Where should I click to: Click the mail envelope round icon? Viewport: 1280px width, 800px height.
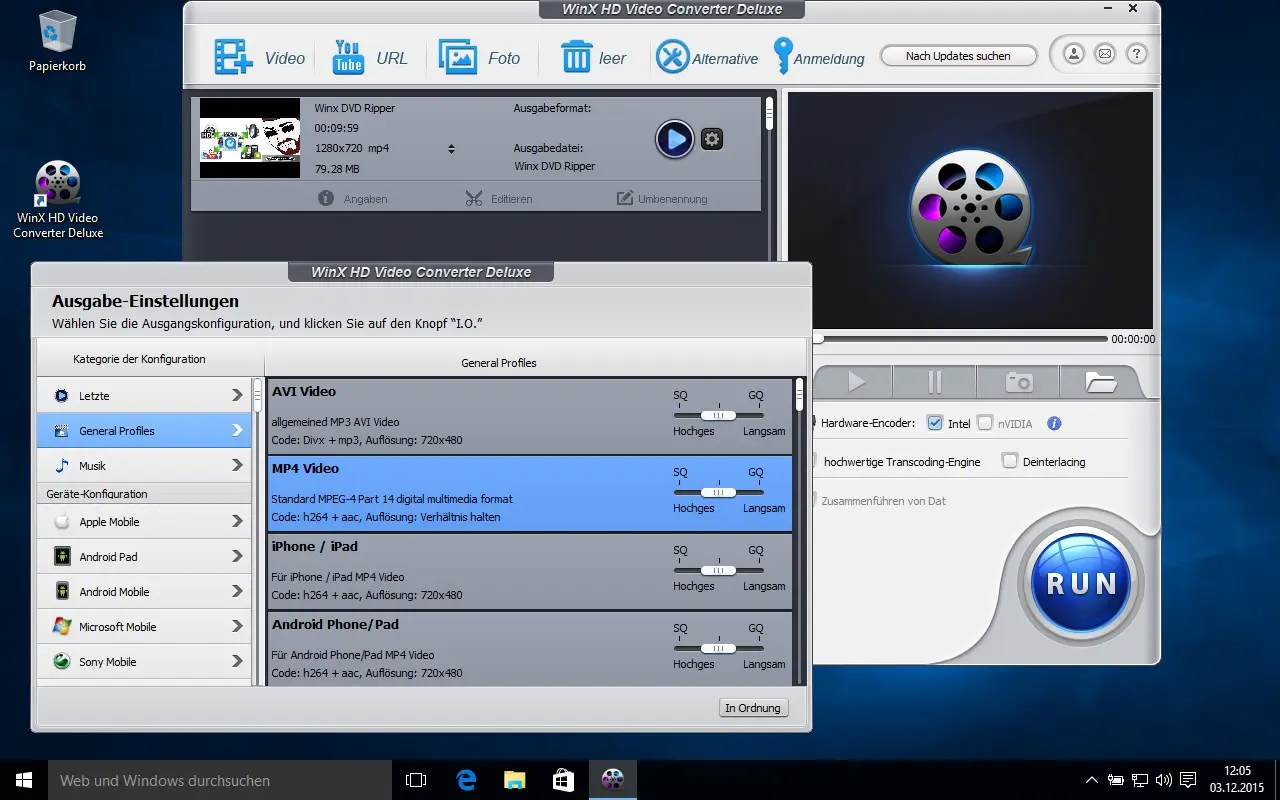1104,54
